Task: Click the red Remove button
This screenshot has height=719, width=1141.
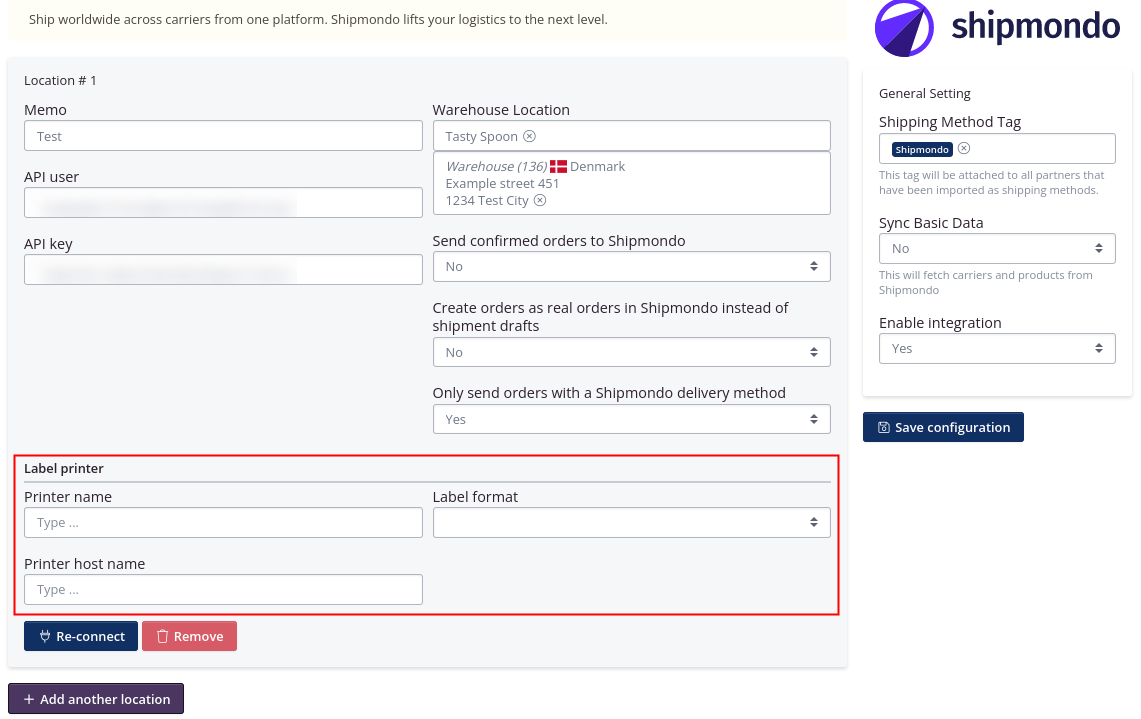Action: click(x=189, y=637)
